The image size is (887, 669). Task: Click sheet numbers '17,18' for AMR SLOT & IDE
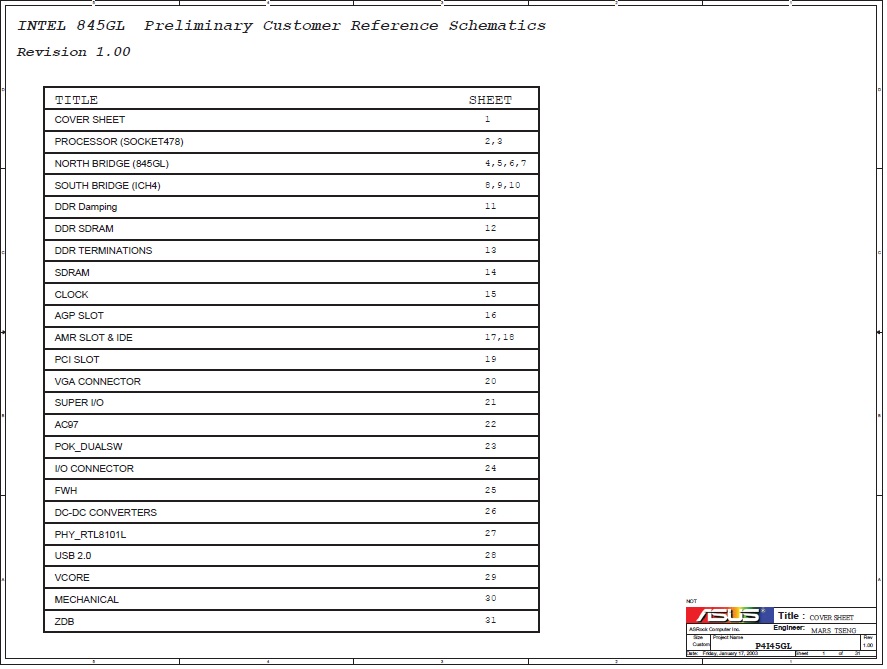500,337
